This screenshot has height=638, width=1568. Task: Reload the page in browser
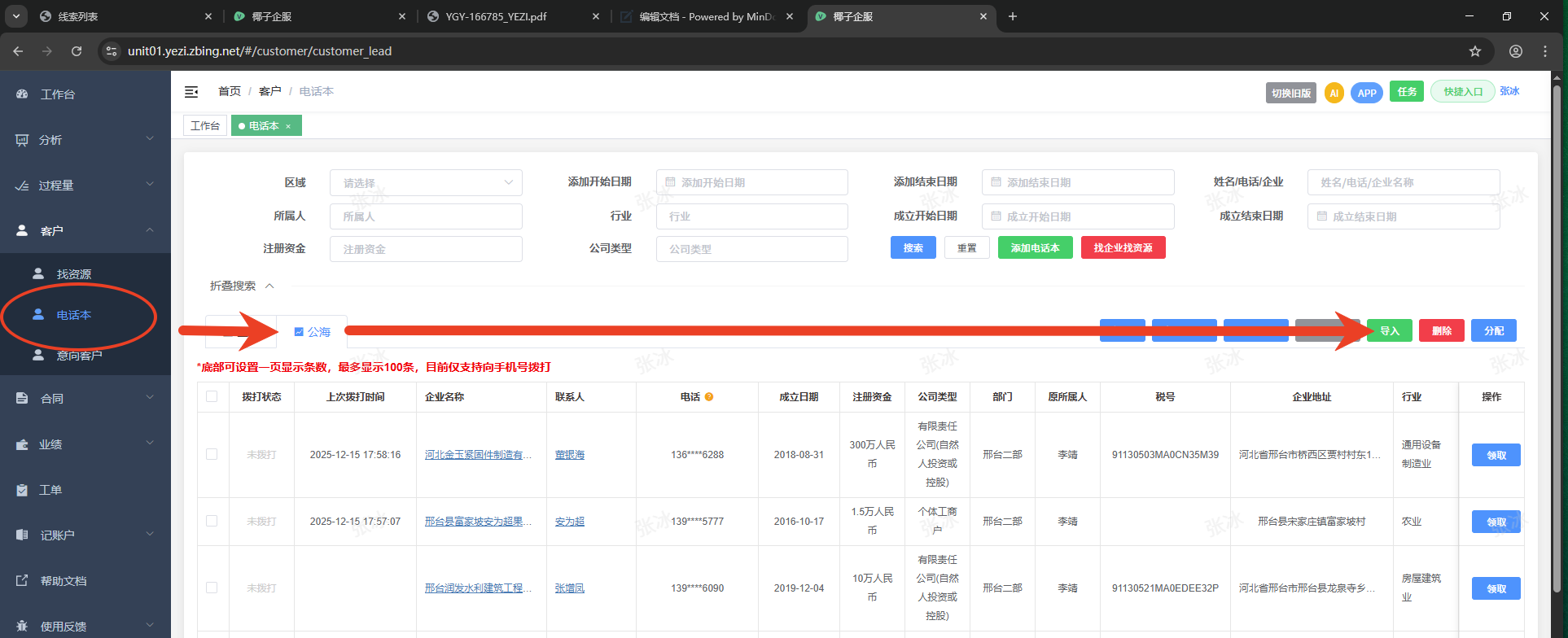pyautogui.click(x=77, y=51)
